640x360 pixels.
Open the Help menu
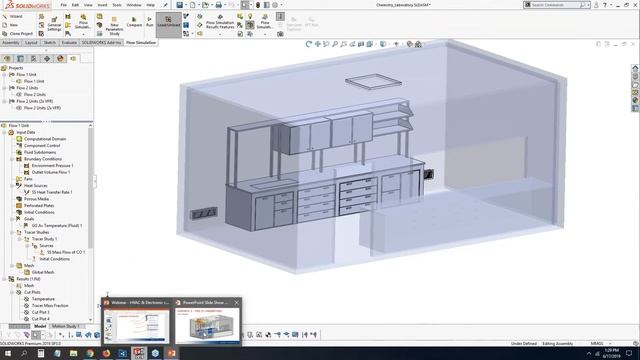click(x=150, y=5)
